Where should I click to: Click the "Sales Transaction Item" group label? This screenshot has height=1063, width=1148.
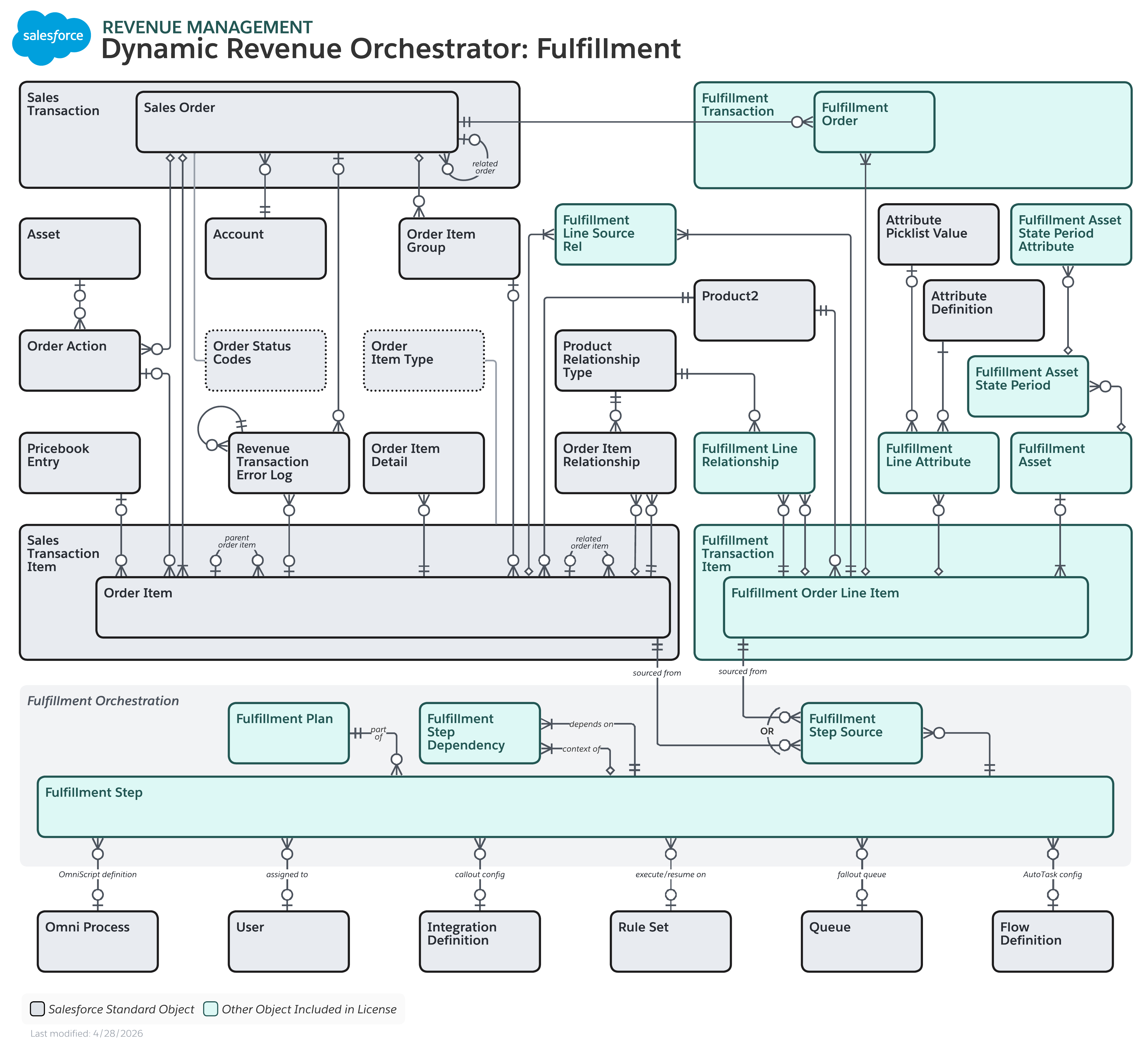point(63,553)
